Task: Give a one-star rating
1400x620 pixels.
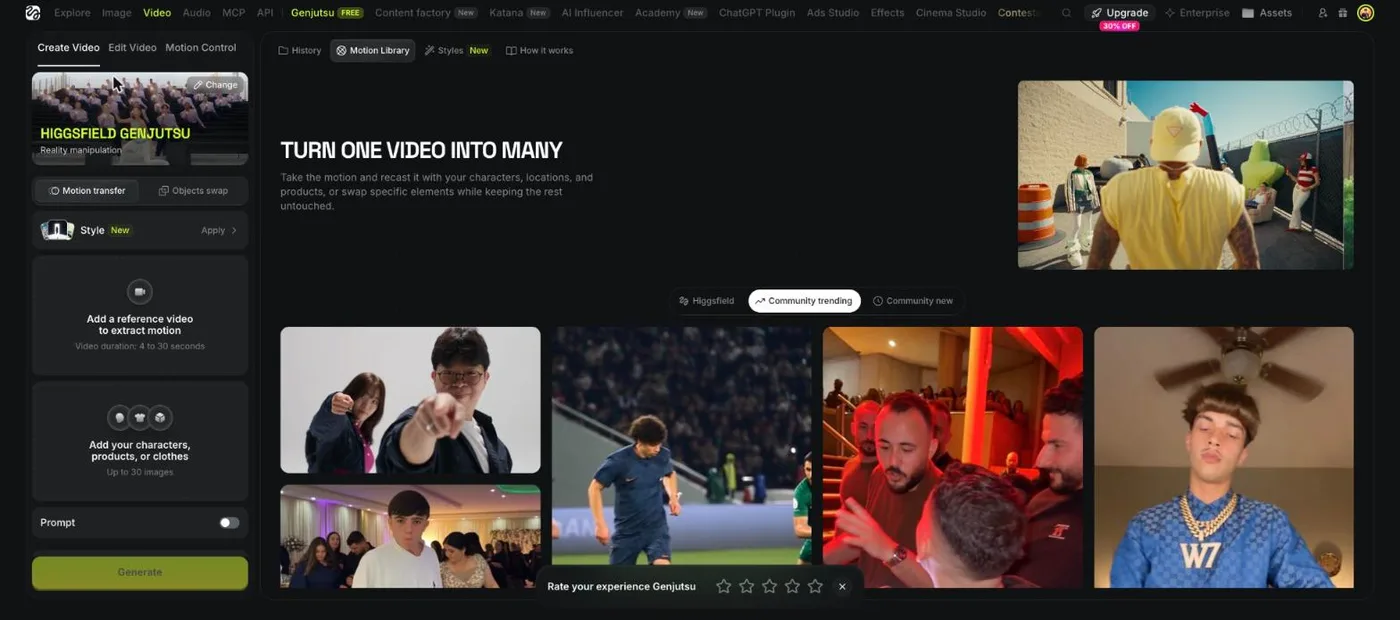Action: tap(724, 586)
